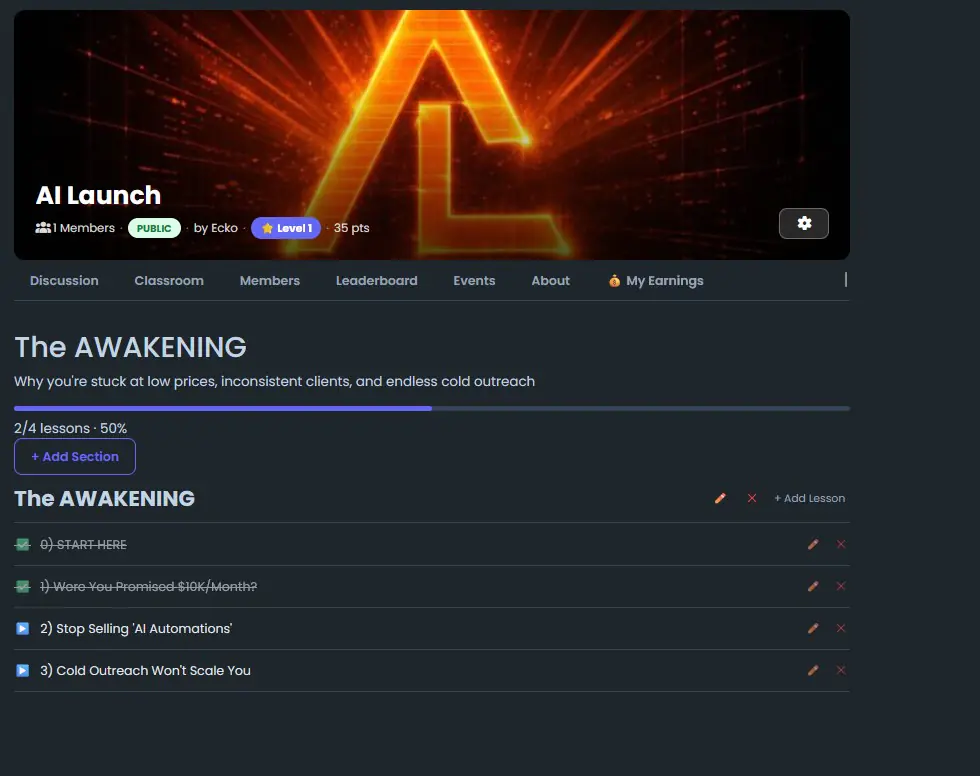Edit 'Were You Promised $10K/Month?' lesson
This screenshot has height=776, width=980.
(x=813, y=586)
